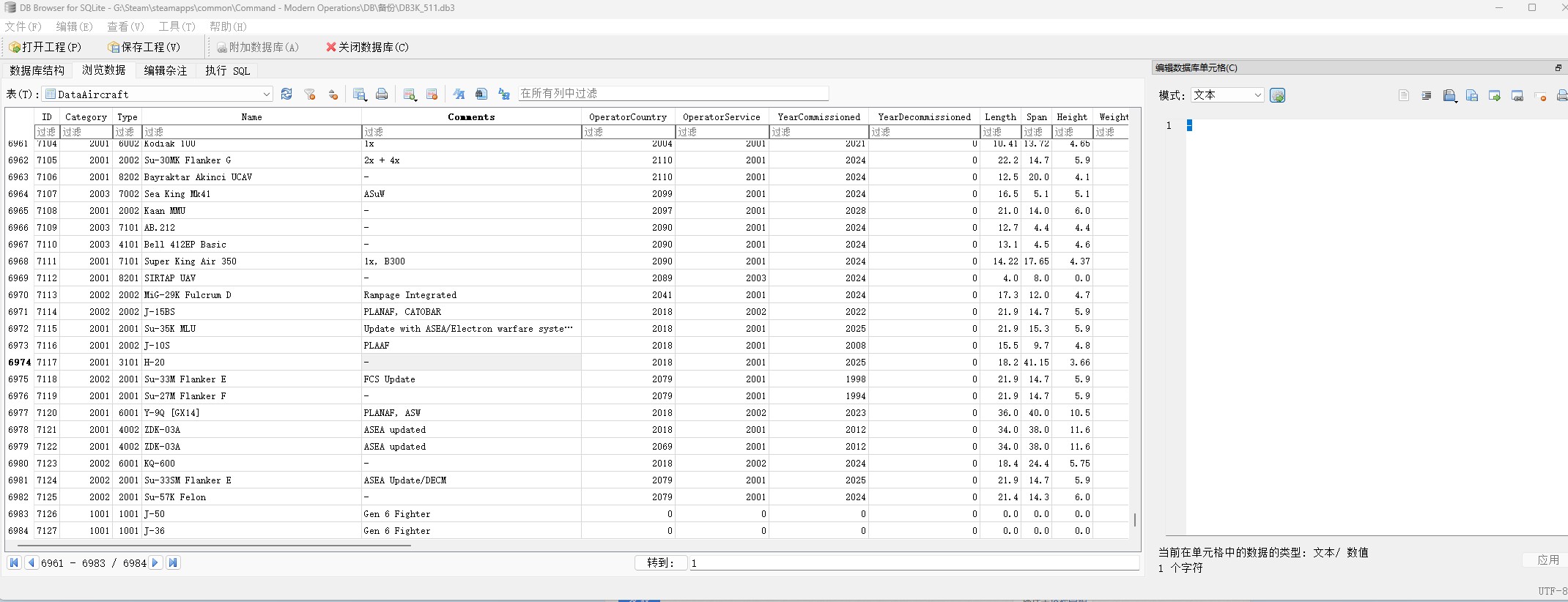This screenshot has width=1568, height=602.
Task: Switch to the 数据库结构 tab
Action: point(37,70)
